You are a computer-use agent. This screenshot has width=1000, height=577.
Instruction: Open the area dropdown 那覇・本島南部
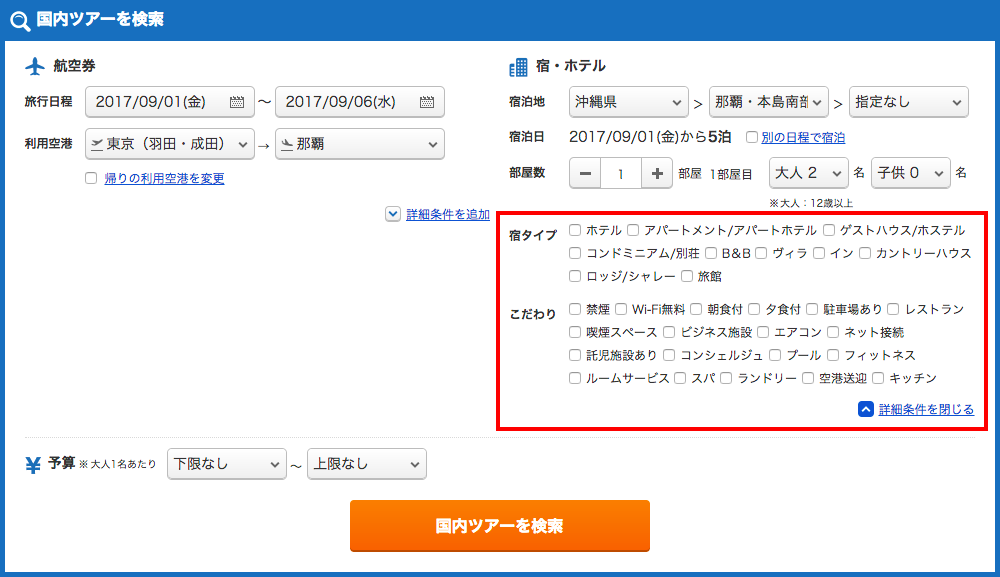click(x=768, y=102)
